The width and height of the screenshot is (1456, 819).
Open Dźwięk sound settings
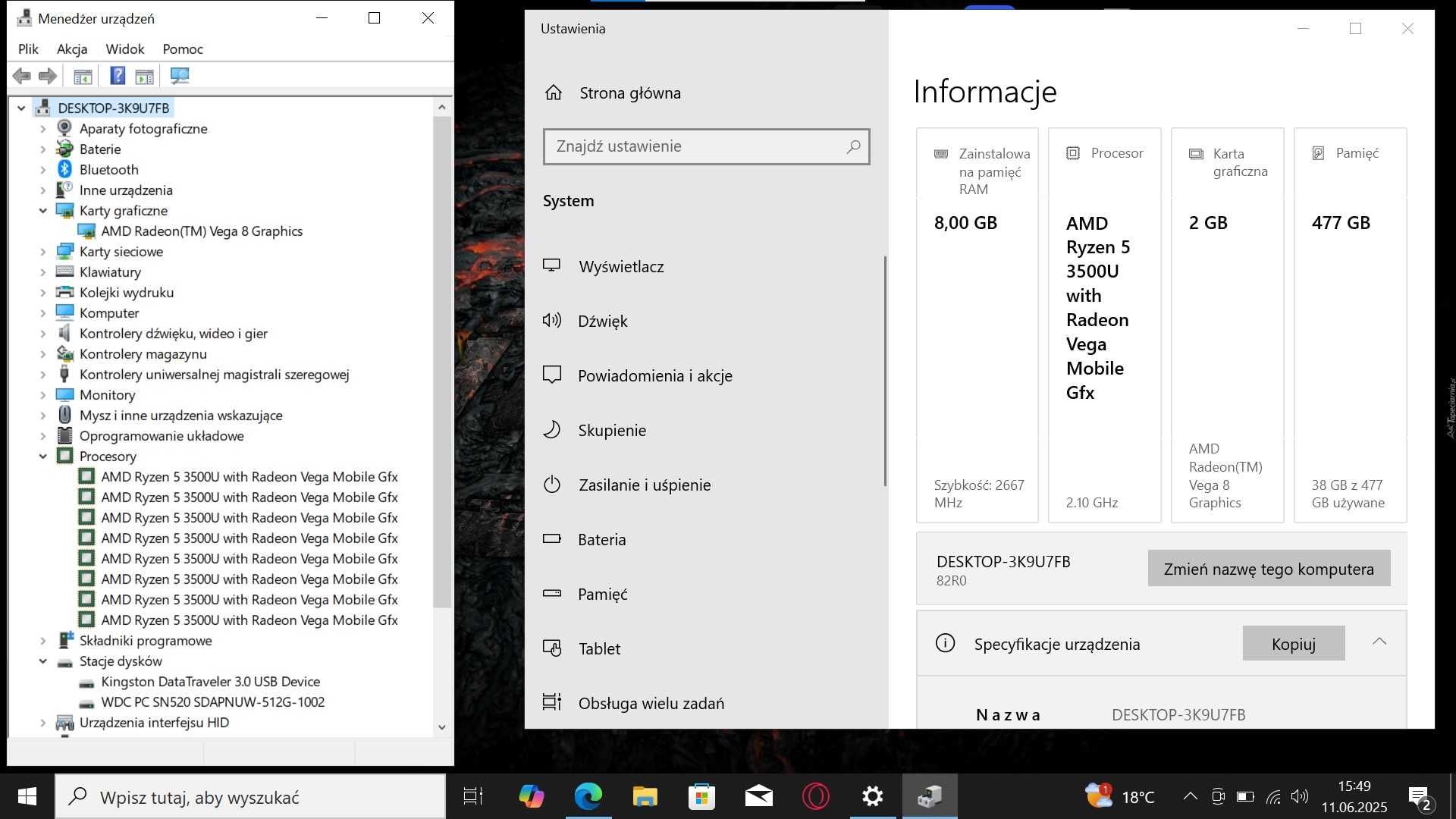pyautogui.click(x=603, y=321)
